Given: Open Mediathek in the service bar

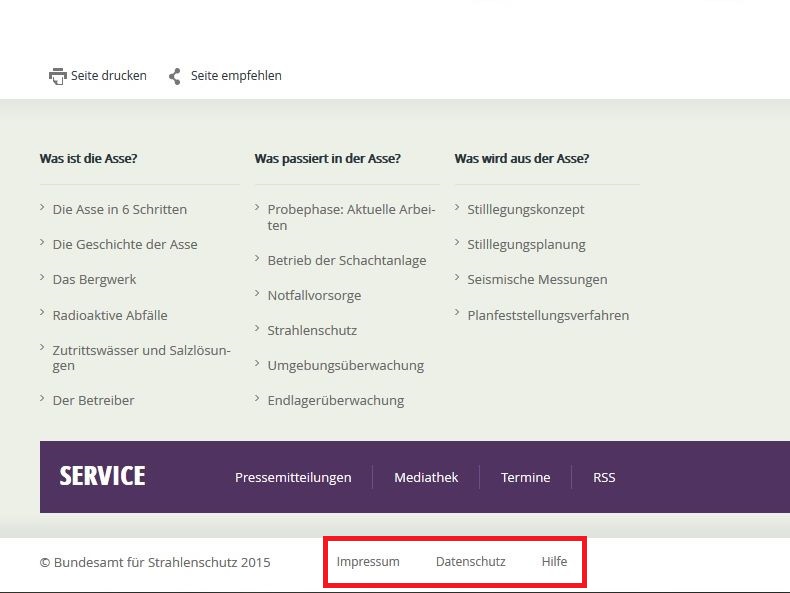Looking at the screenshot, I should (x=426, y=477).
